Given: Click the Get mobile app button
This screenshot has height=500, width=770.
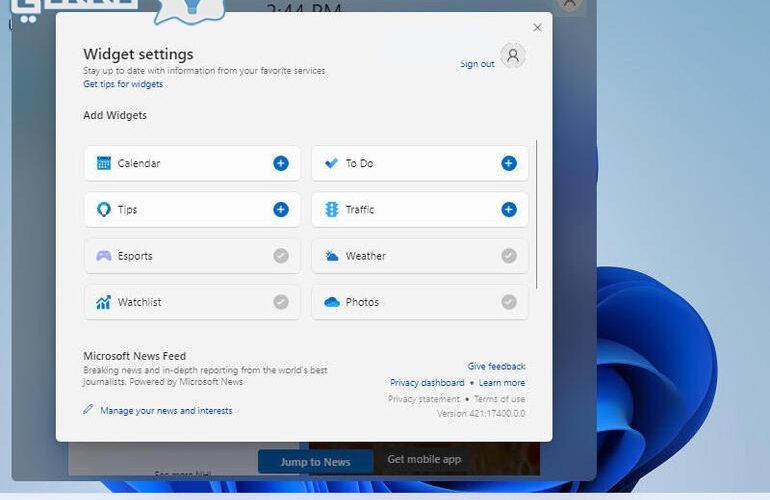Looking at the screenshot, I should pos(424,459).
